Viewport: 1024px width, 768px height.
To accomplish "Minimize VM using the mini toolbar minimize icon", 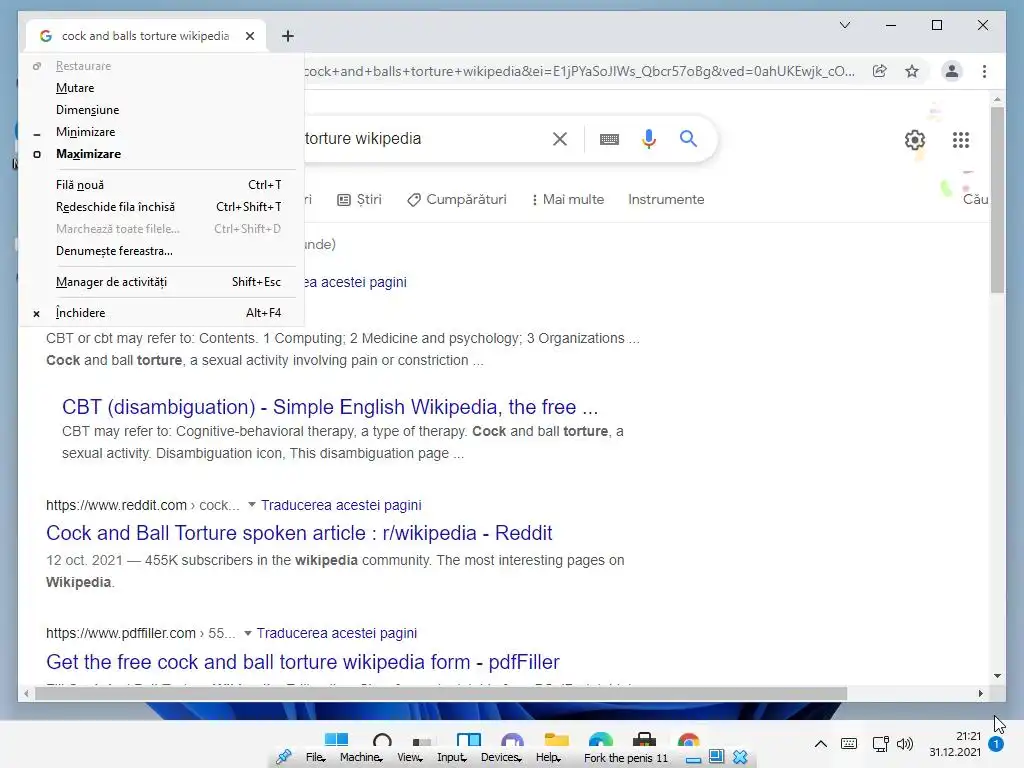I will 694,760.
